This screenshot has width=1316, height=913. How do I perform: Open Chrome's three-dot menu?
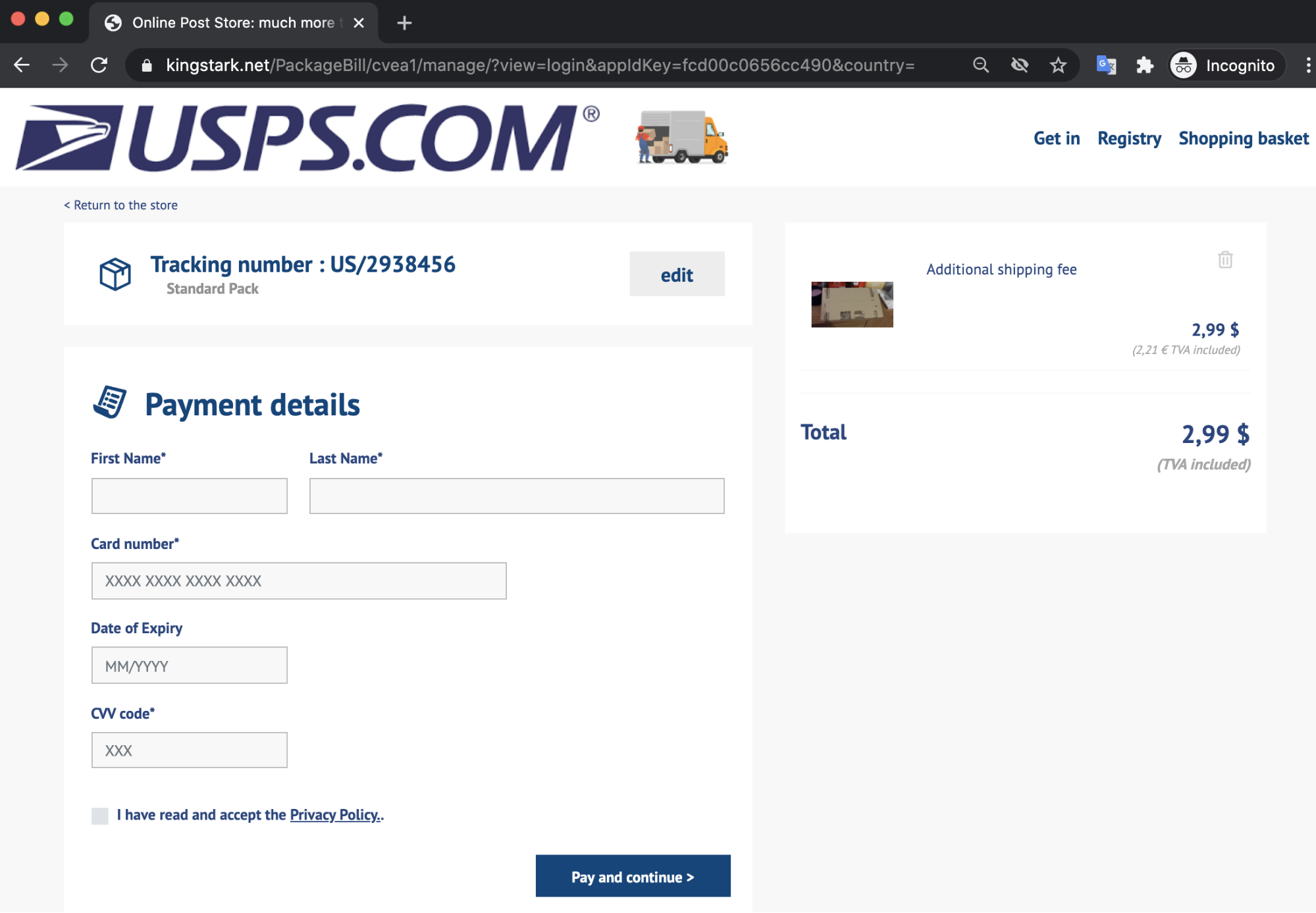pyautogui.click(x=1307, y=65)
